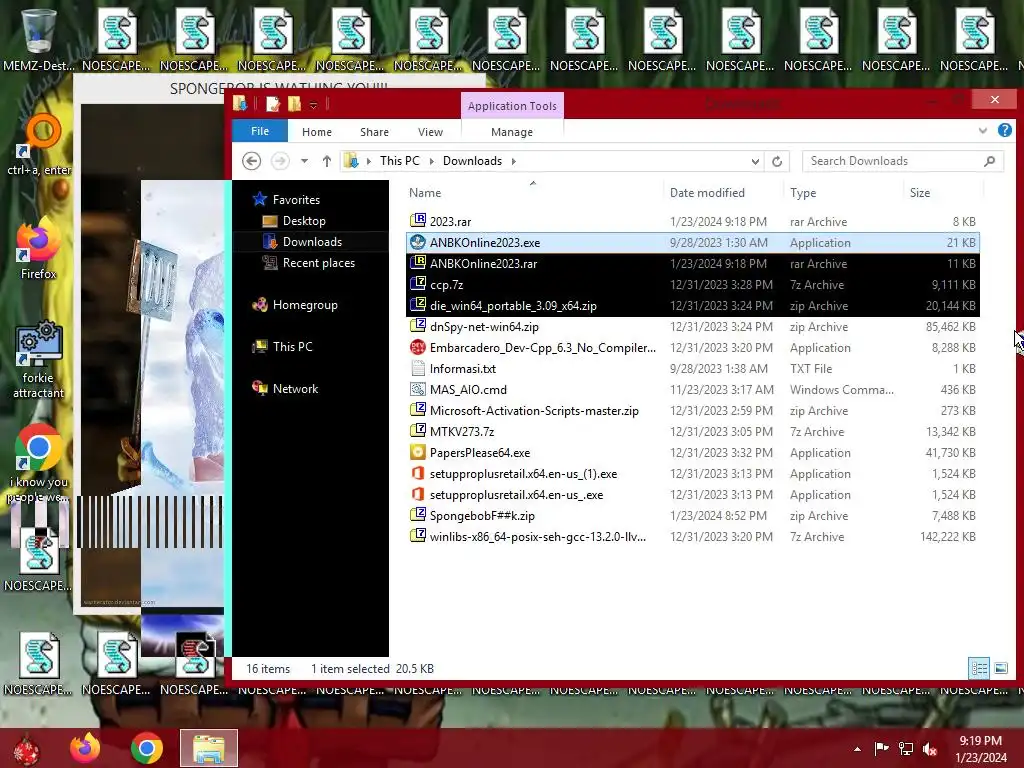Open the ctrl+a, enter desktop shortcut
The height and width of the screenshot is (768, 1024).
tap(39, 145)
